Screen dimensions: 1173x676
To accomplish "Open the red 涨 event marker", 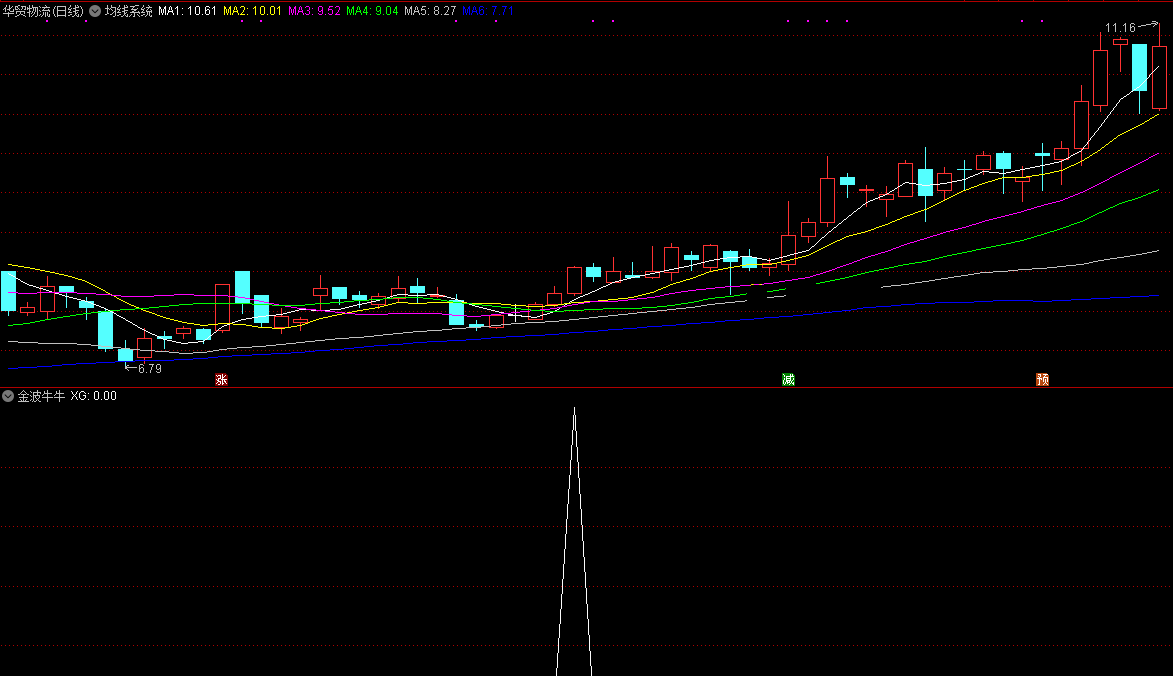I will 221,379.
